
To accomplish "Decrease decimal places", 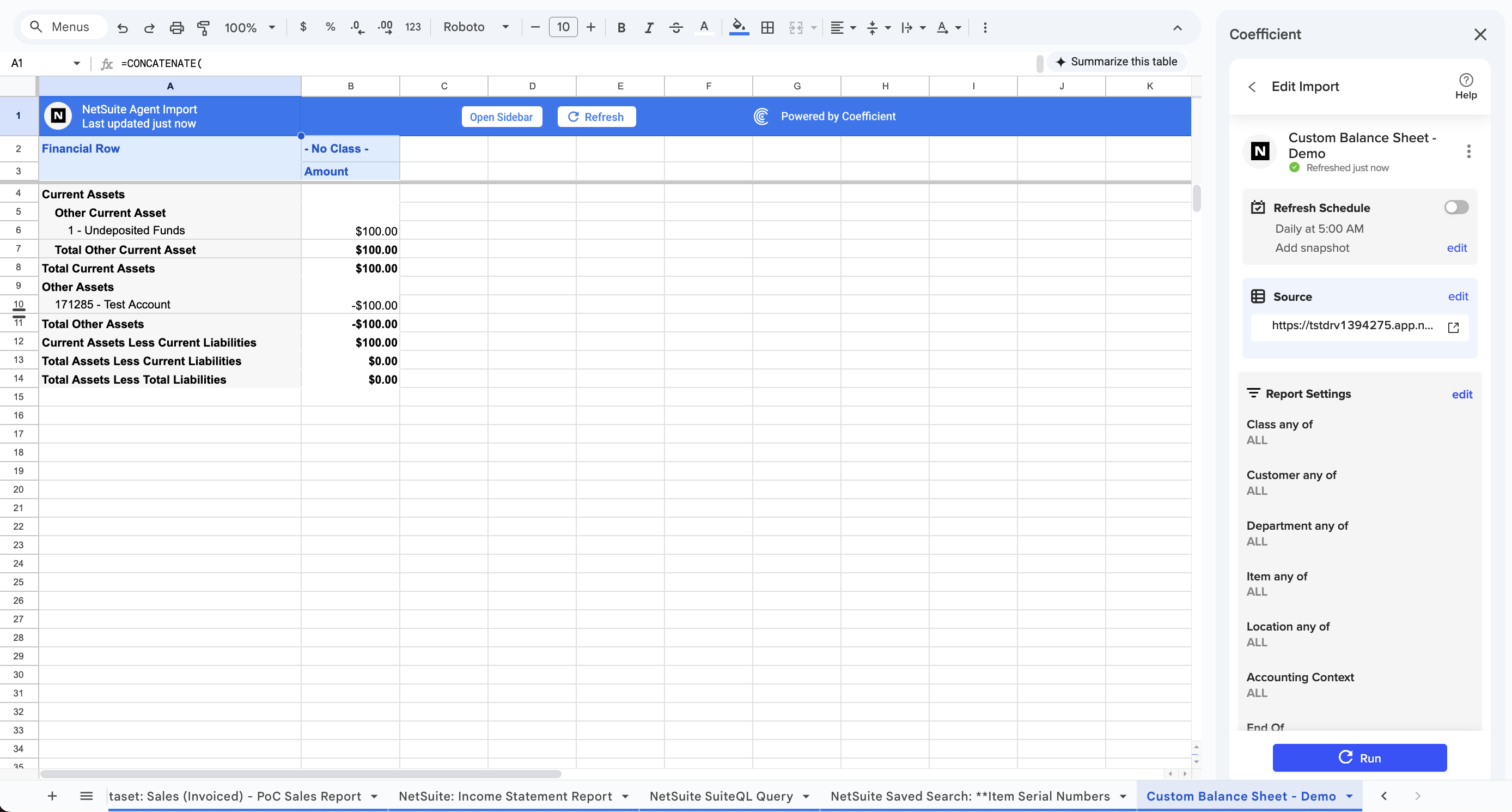I will (357, 27).
